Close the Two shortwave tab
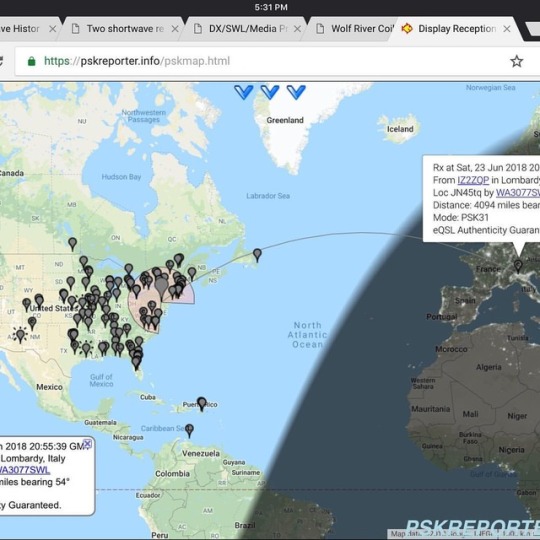 (175, 29)
